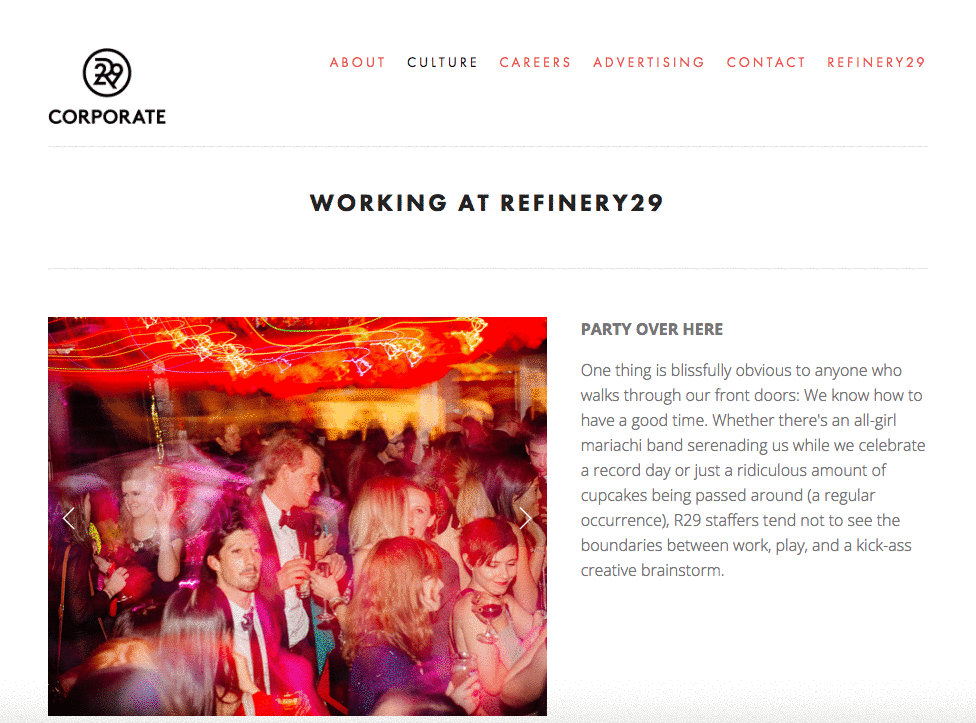This screenshot has height=723, width=976.
Task: Go to the Advertising page
Action: point(649,62)
